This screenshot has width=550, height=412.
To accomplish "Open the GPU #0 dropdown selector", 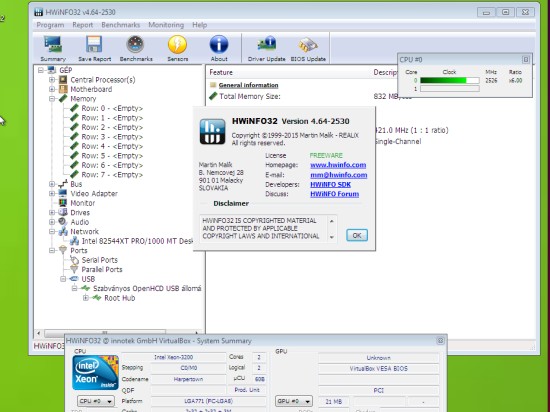I will tap(294, 401).
